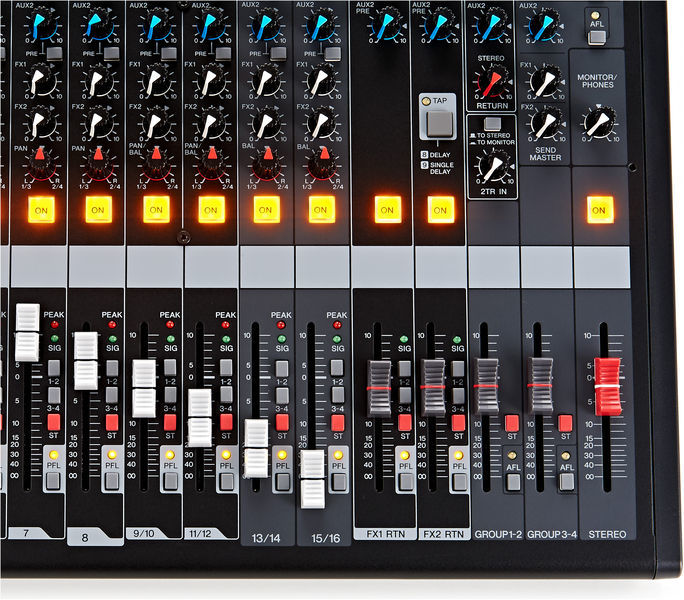The image size is (684, 600).
Task: Grab channel 7 white fader cap
Action: pos(27,332)
